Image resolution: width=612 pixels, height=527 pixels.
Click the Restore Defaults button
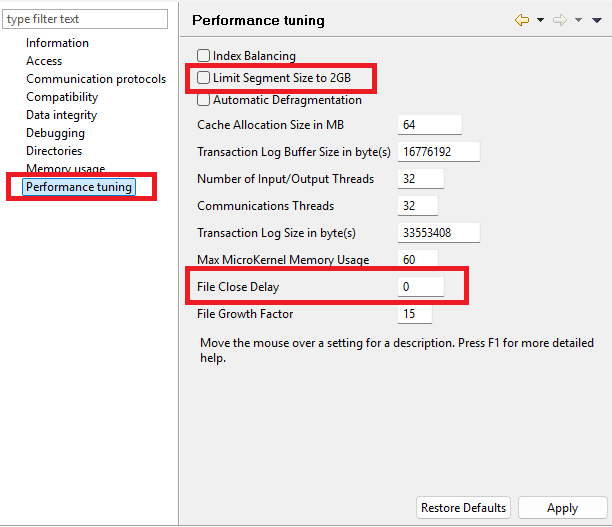pos(463,507)
